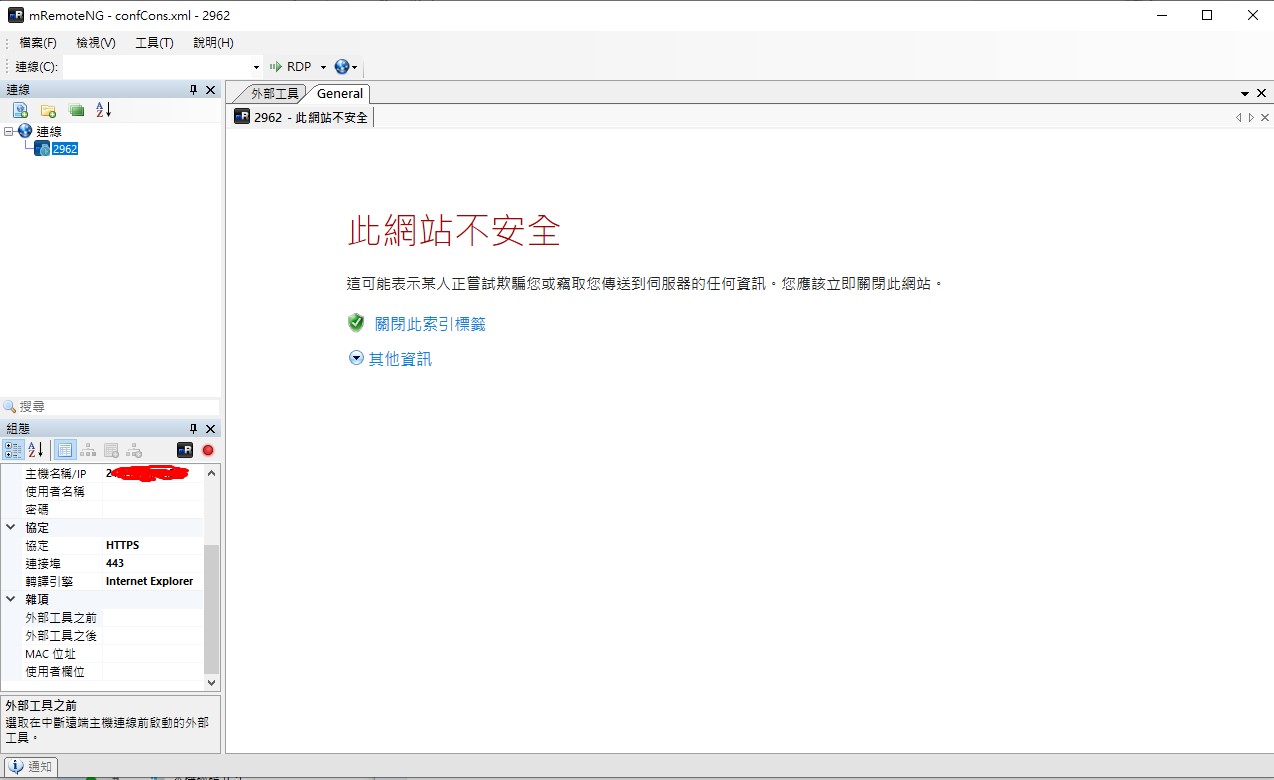
Task: Click the red host status icon
Action: [208, 450]
